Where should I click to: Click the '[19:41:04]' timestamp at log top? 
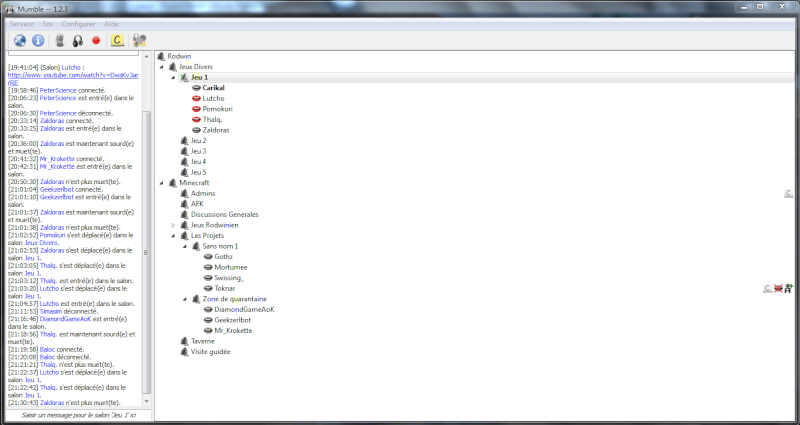click(x=23, y=67)
